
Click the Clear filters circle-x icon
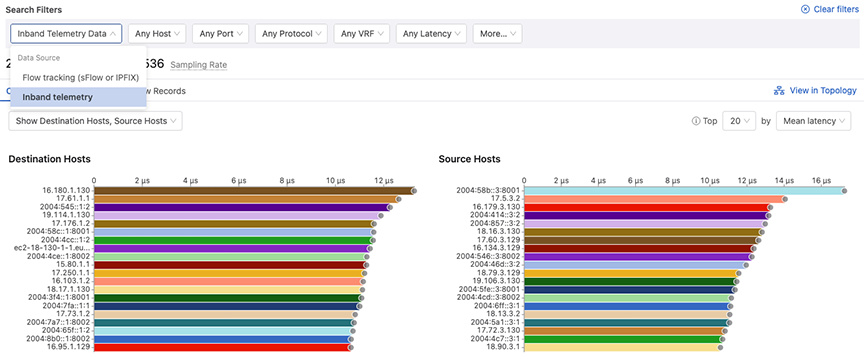click(x=805, y=9)
